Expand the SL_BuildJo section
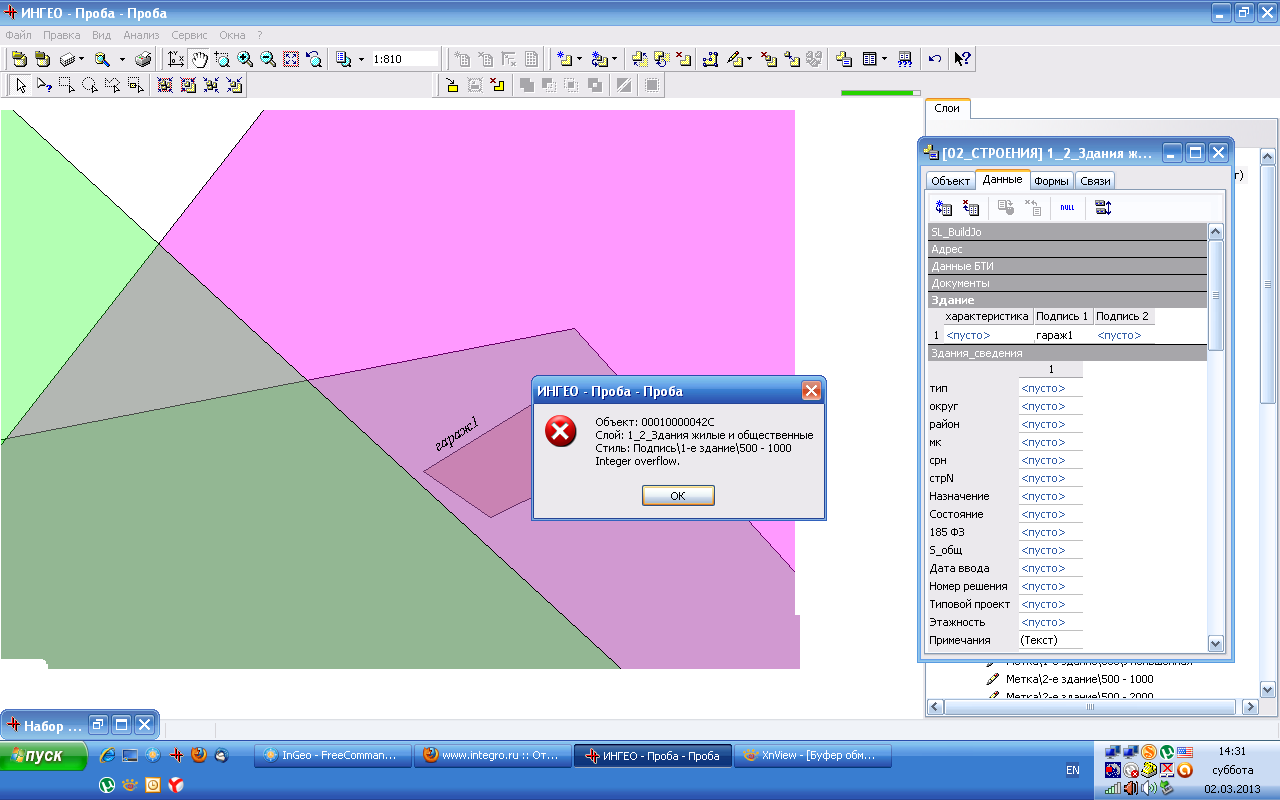Viewport: 1280px width, 800px height. point(1067,232)
